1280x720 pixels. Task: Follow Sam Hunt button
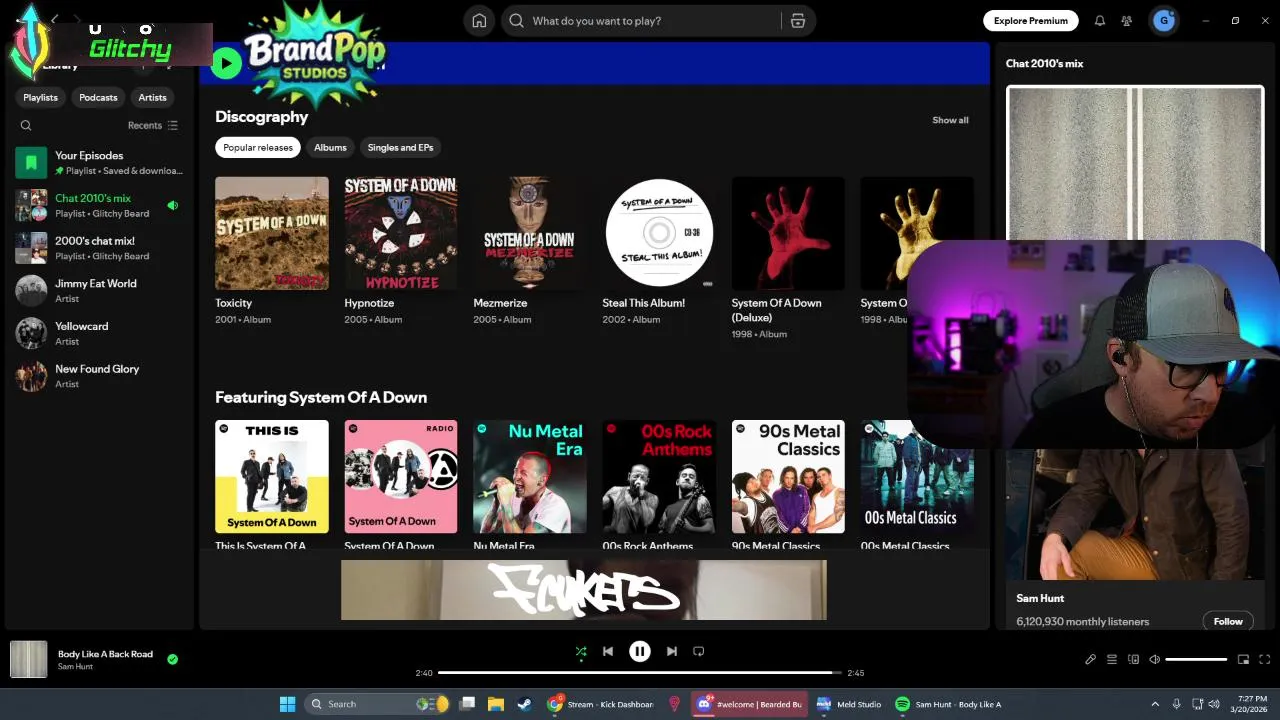pyautogui.click(x=1228, y=621)
